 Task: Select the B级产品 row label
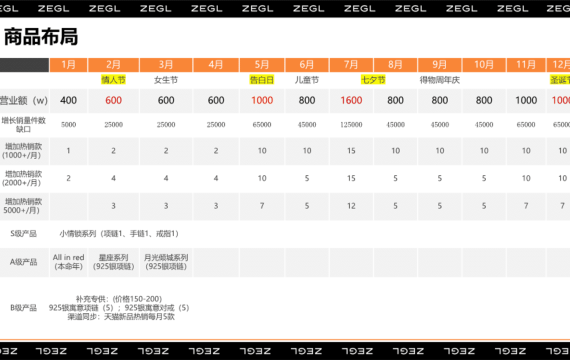point(24,308)
